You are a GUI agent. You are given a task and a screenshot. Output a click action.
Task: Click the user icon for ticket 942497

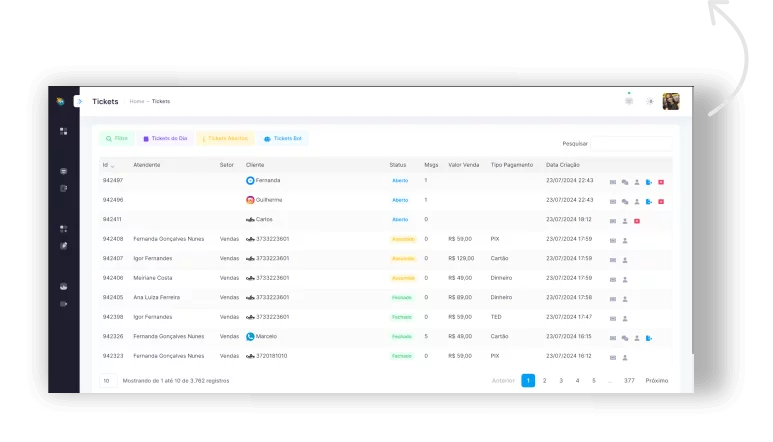click(637, 182)
